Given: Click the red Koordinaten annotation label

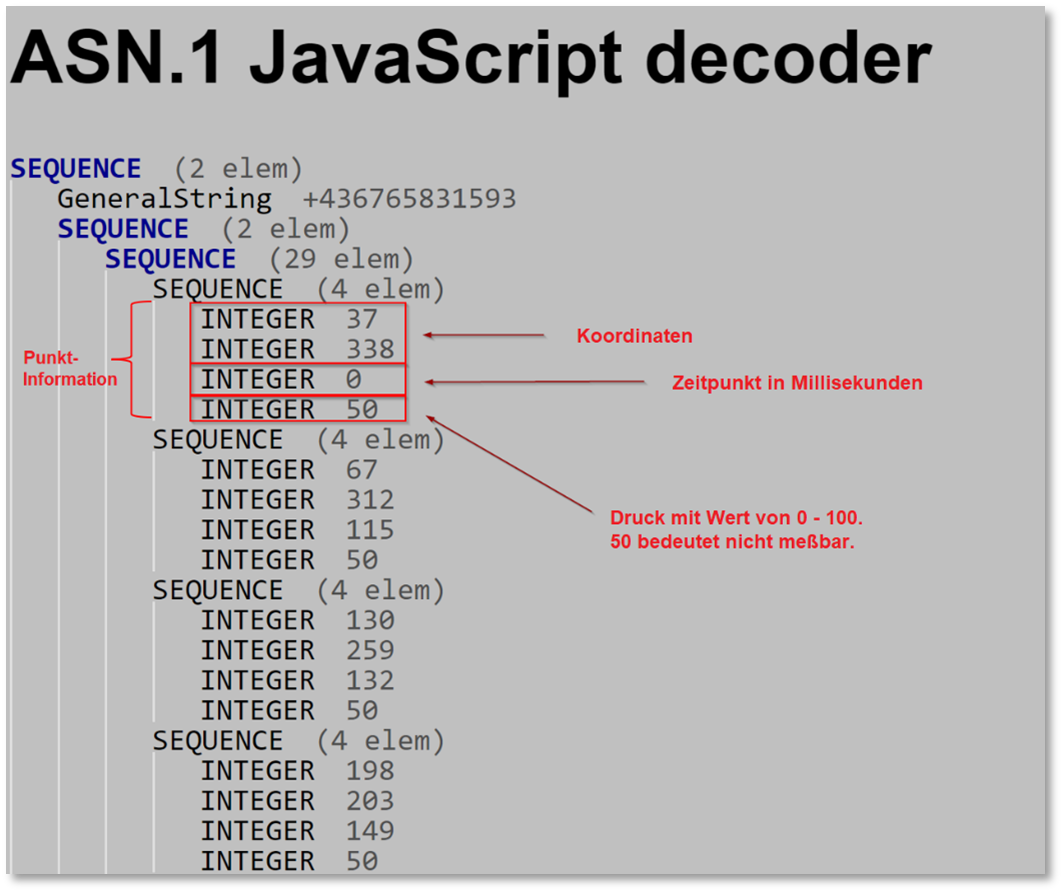Looking at the screenshot, I should click(x=634, y=336).
